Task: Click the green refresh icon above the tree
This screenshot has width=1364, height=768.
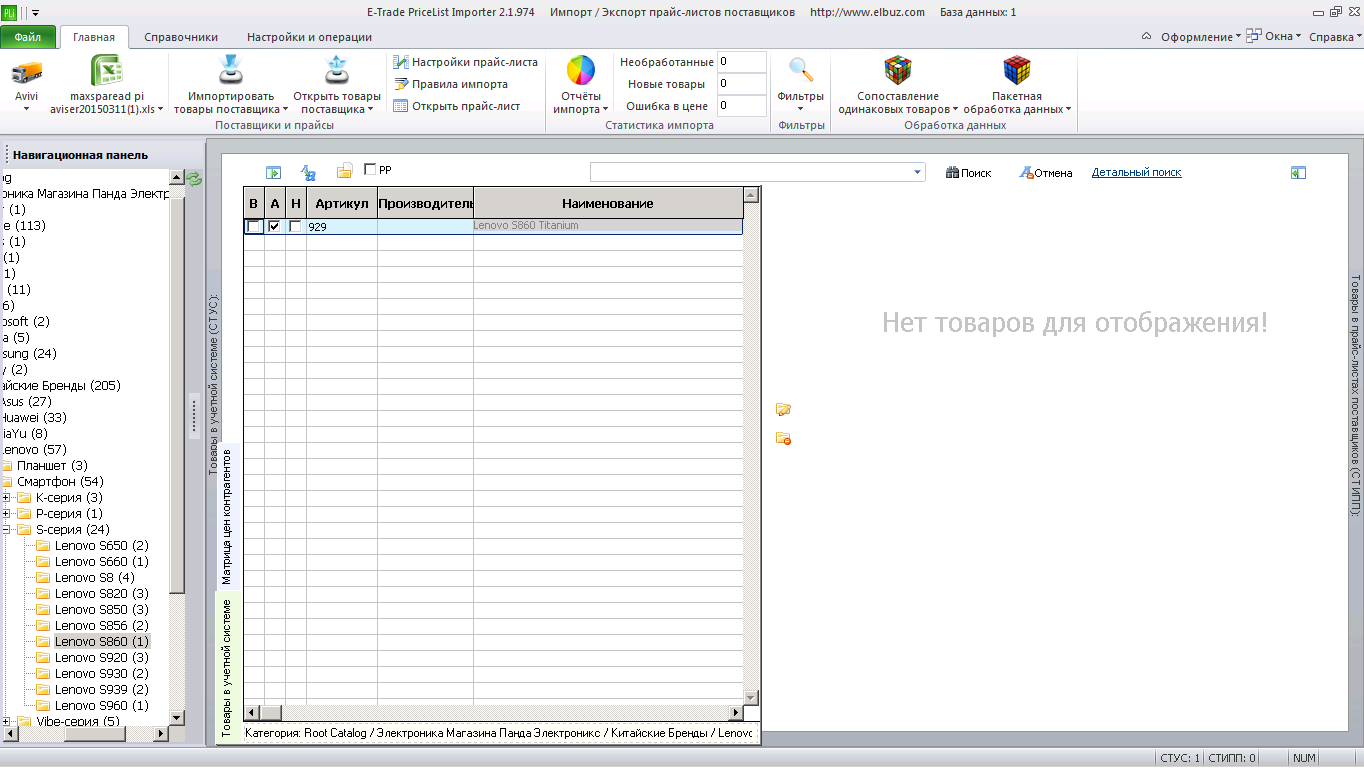Action: point(194,178)
